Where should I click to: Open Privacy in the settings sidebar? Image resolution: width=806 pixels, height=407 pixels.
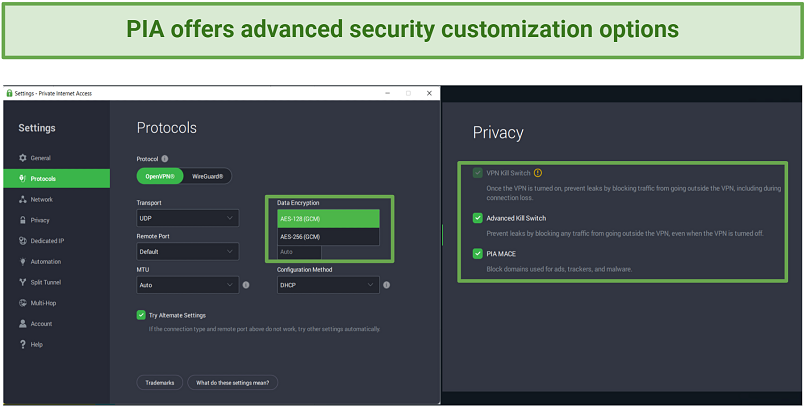[x=57, y=220]
